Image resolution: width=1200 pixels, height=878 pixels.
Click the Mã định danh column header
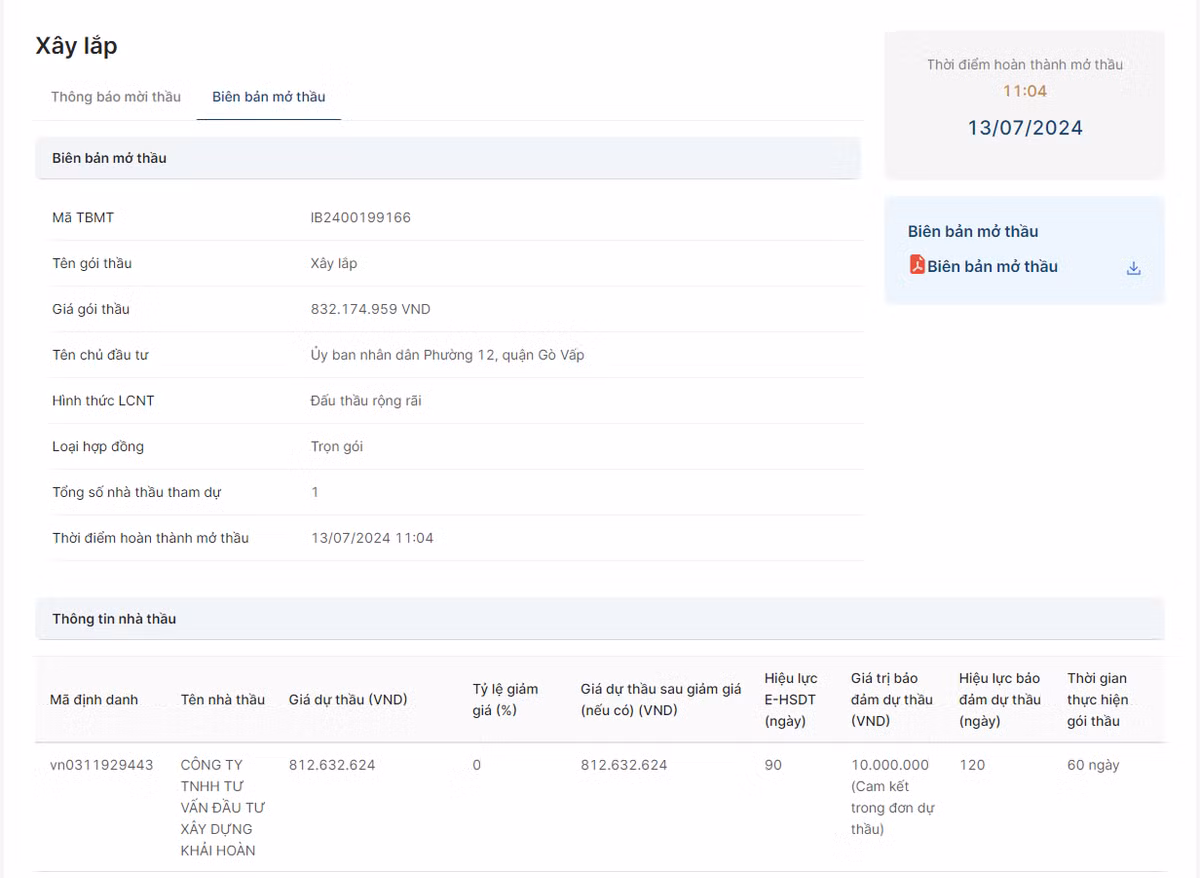point(94,700)
